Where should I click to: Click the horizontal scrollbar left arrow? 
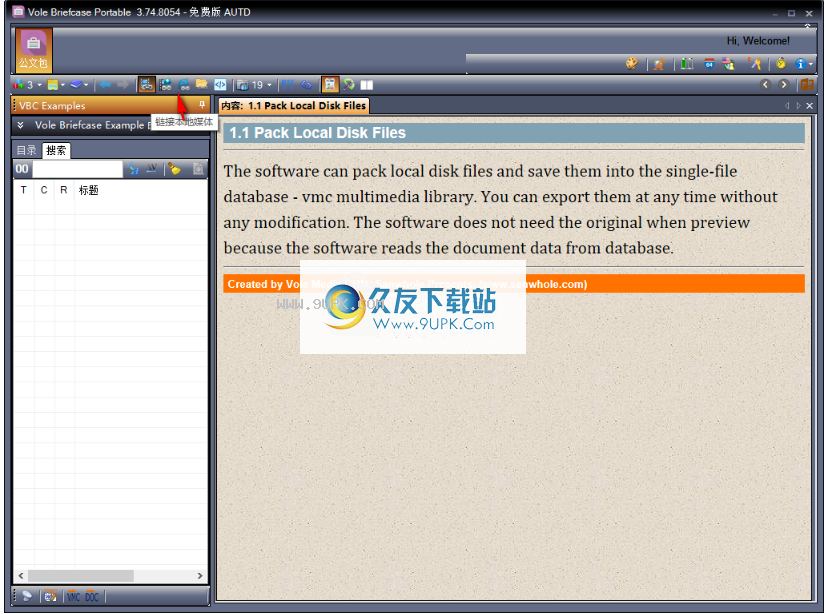click(x=21, y=576)
